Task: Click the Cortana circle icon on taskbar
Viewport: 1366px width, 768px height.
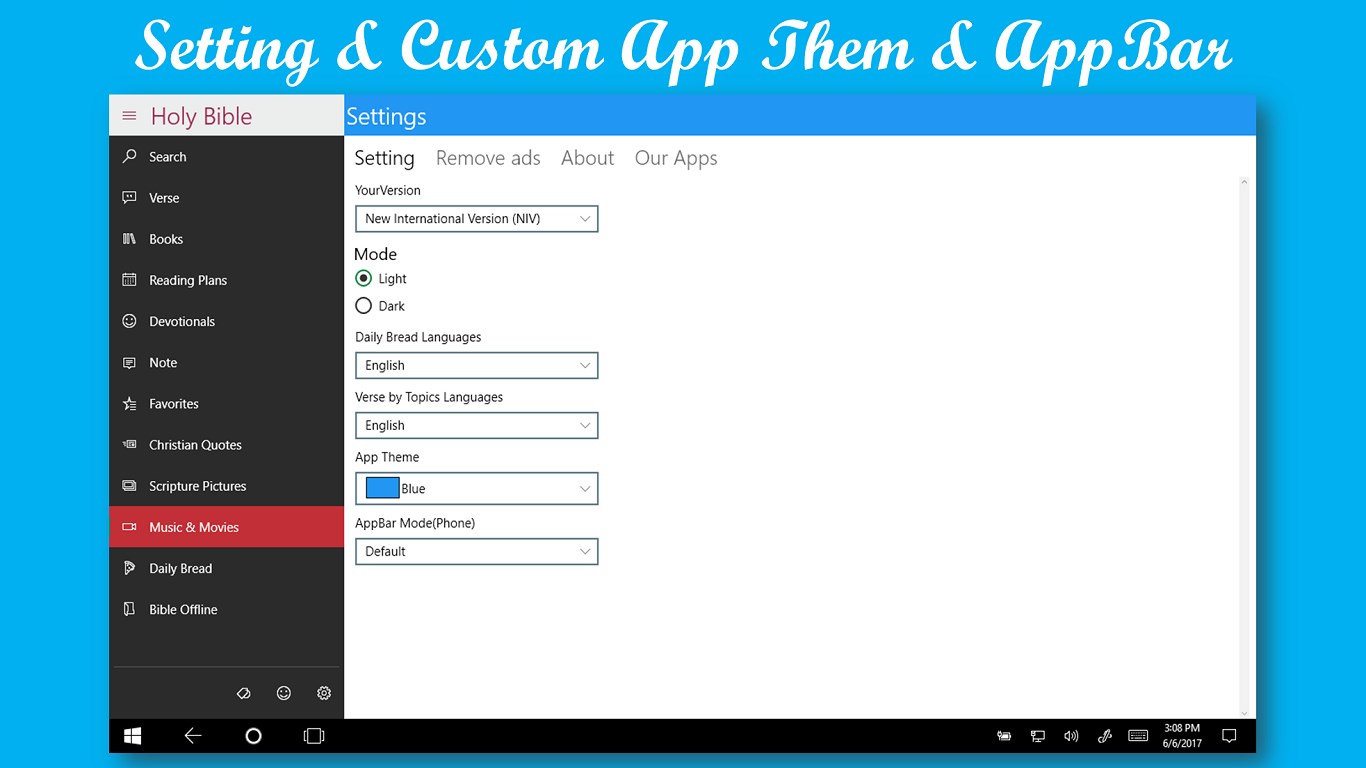Action: tap(253, 736)
